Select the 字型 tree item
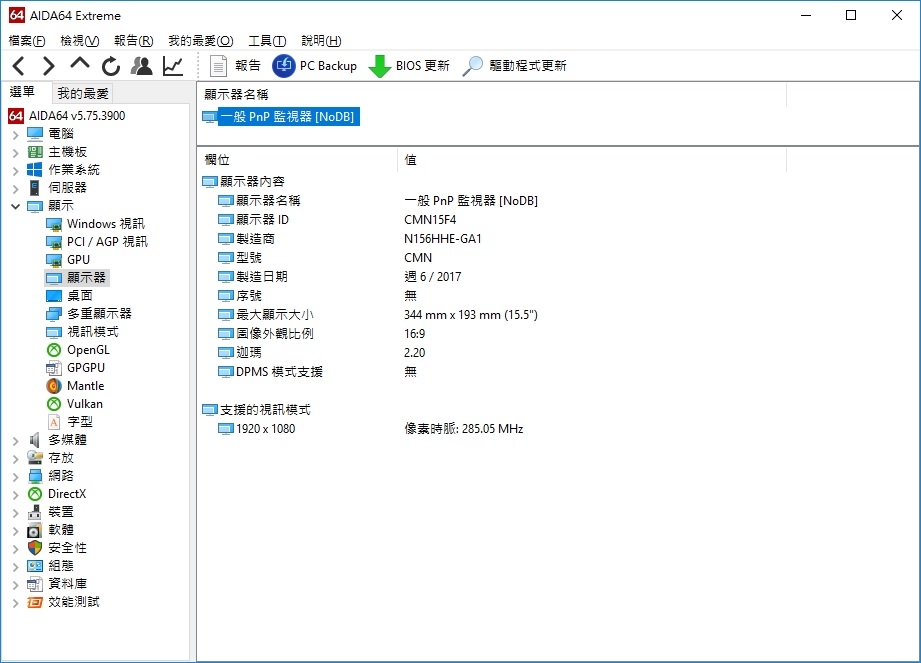Viewport: 921px width, 663px height. click(69, 422)
